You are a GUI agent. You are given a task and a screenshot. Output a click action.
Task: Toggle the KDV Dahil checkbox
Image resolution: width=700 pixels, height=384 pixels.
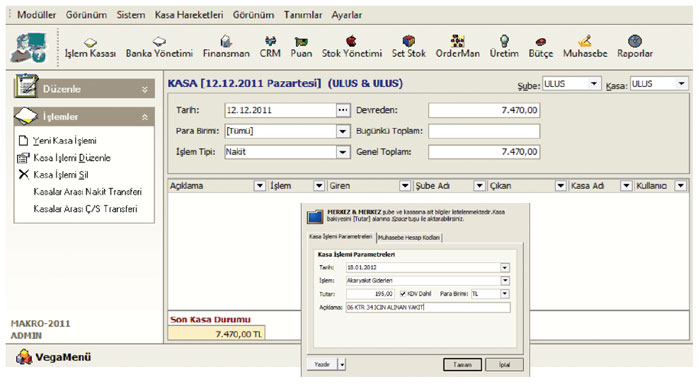[403, 294]
